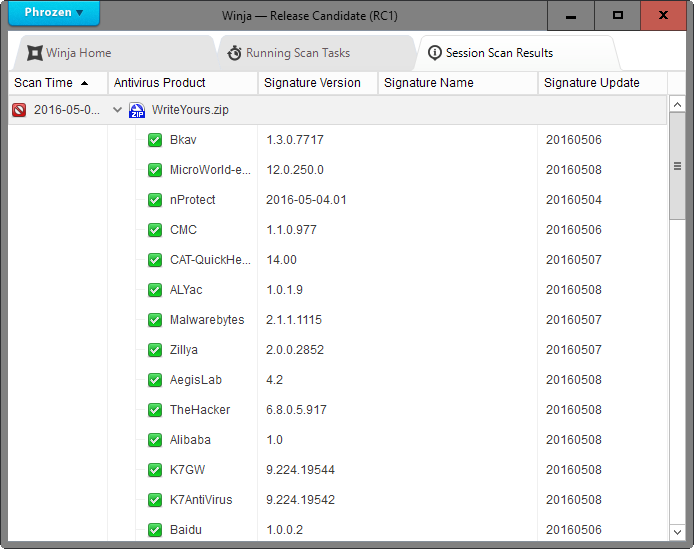Click the green check icon for MicroWorld-e...
694x549 pixels.
coord(155,170)
